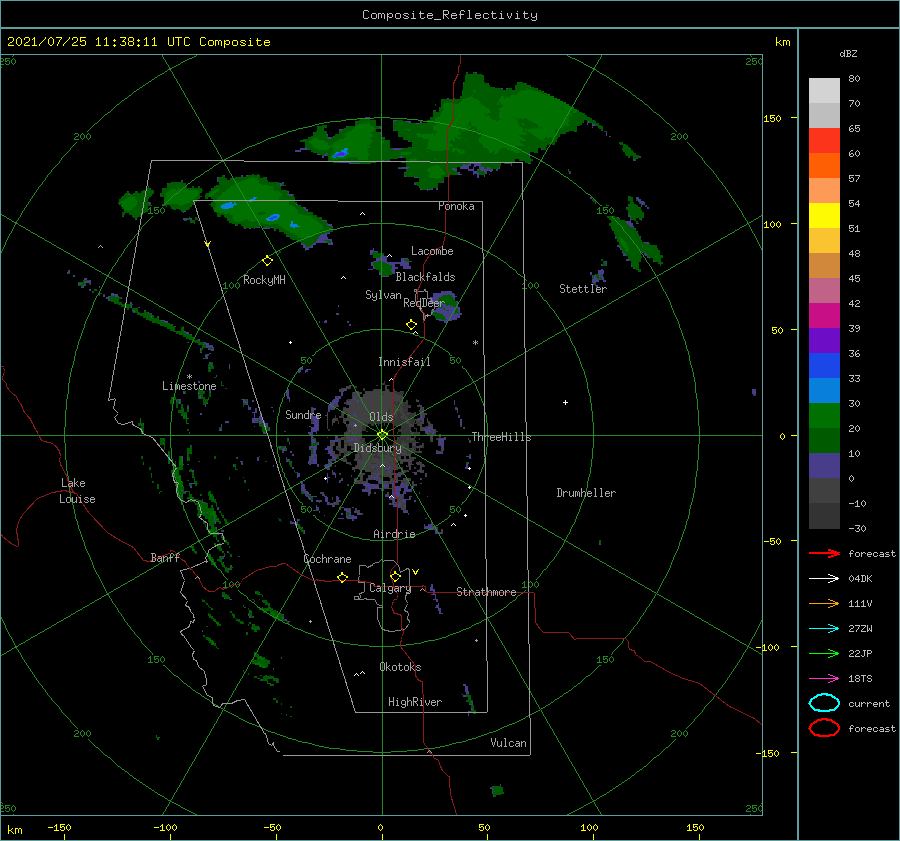Select the orange 111V arrow icon

point(824,603)
